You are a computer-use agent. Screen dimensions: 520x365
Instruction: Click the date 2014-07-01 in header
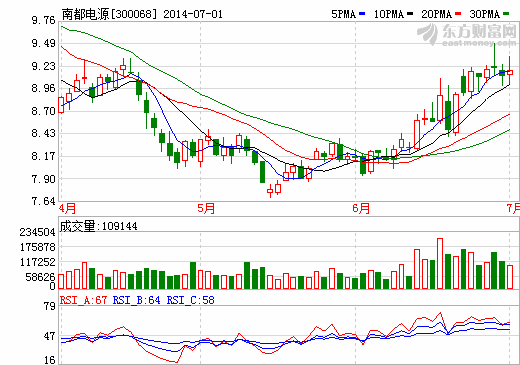click(193, 14)
